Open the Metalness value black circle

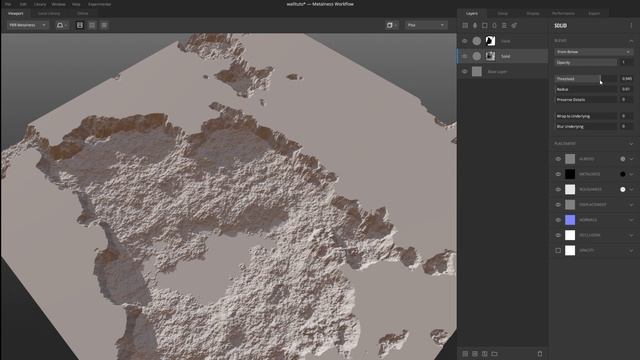622,174
